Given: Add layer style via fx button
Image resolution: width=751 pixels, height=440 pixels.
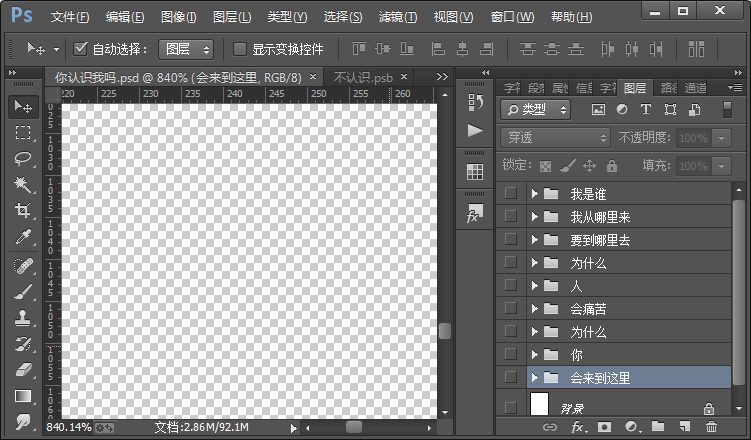Looking at the screenshot, I should (577, 427).
